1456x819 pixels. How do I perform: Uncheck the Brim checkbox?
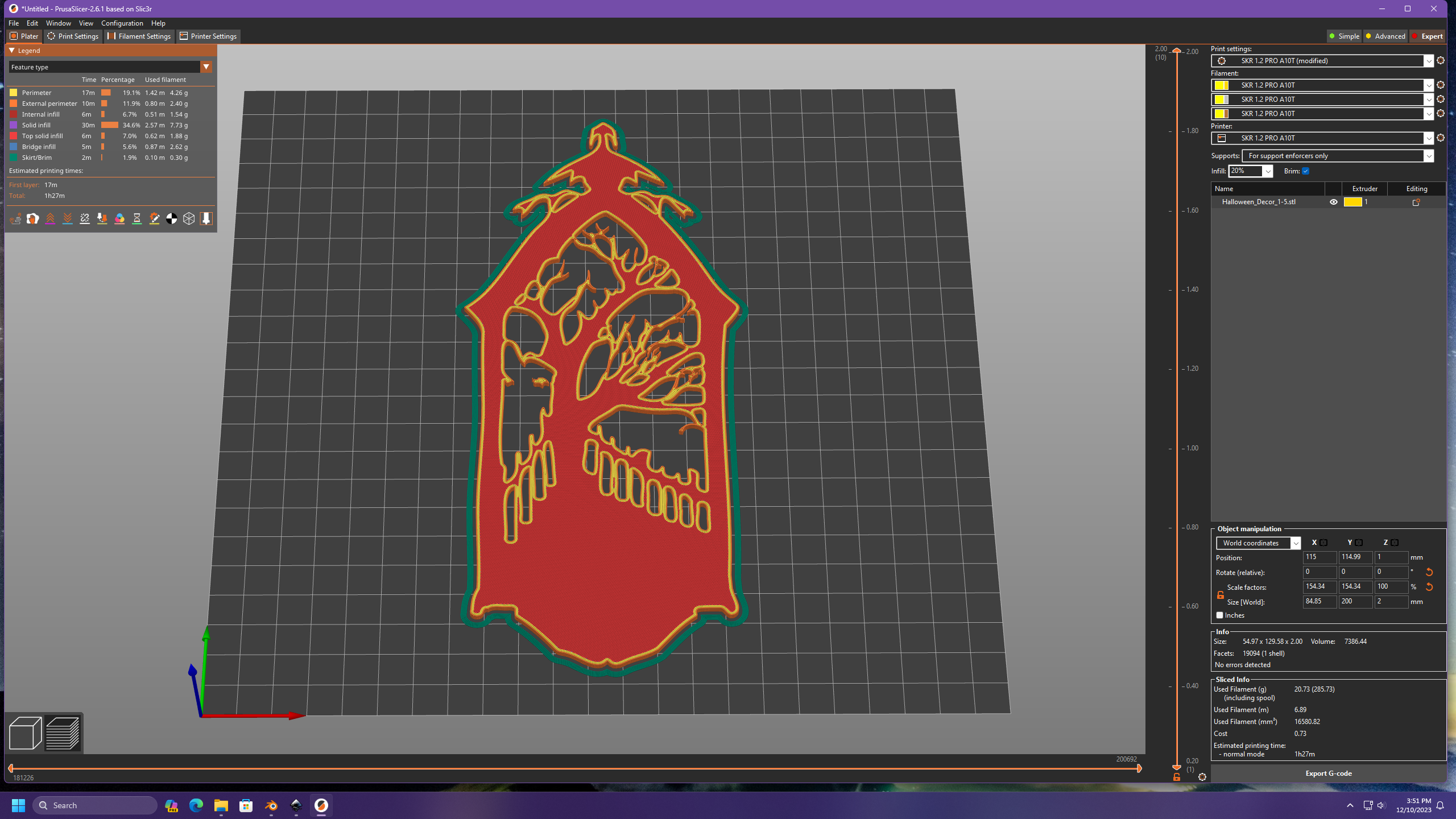point(1306,171)
